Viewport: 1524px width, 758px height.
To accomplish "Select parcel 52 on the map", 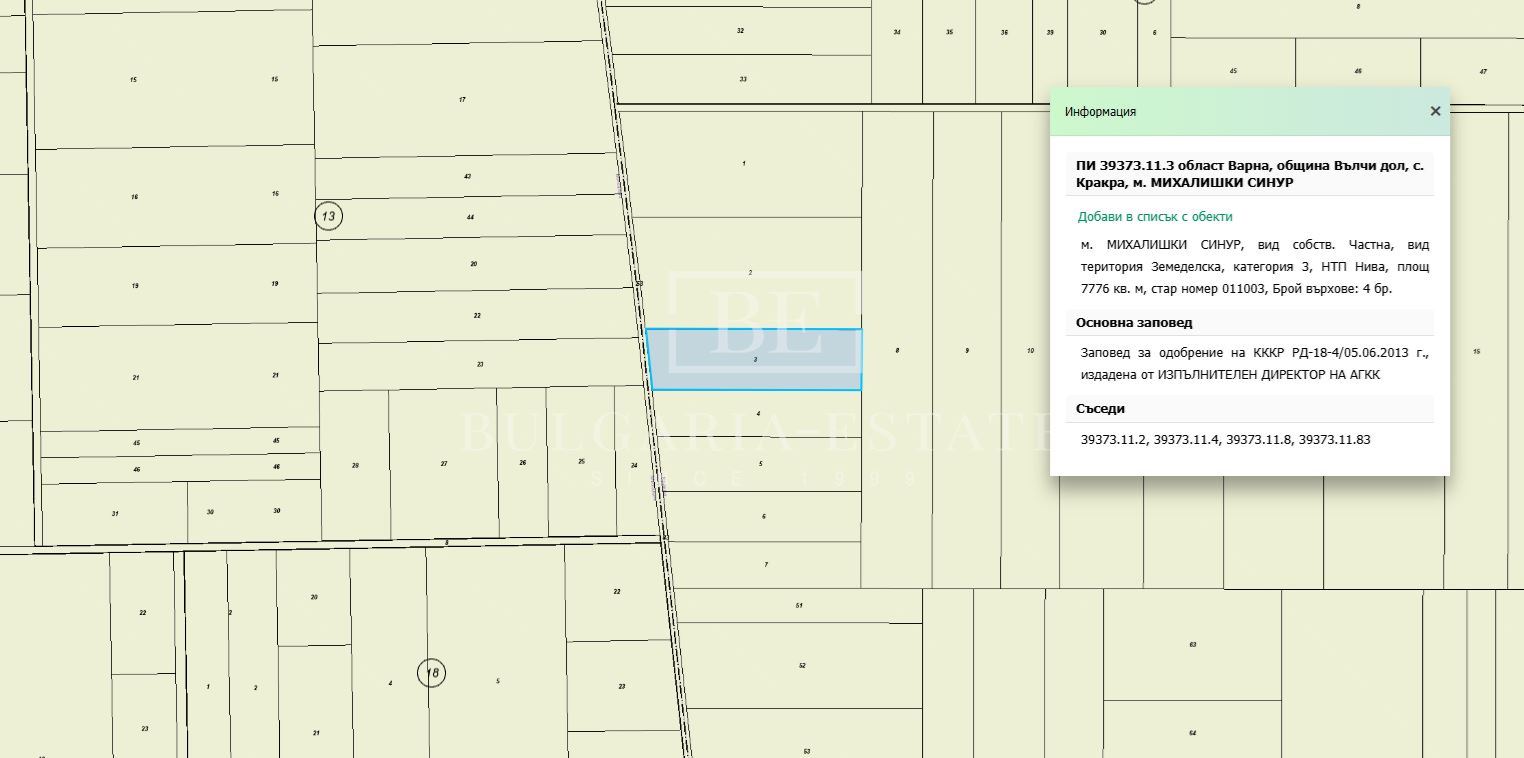I will click(802, 666).
